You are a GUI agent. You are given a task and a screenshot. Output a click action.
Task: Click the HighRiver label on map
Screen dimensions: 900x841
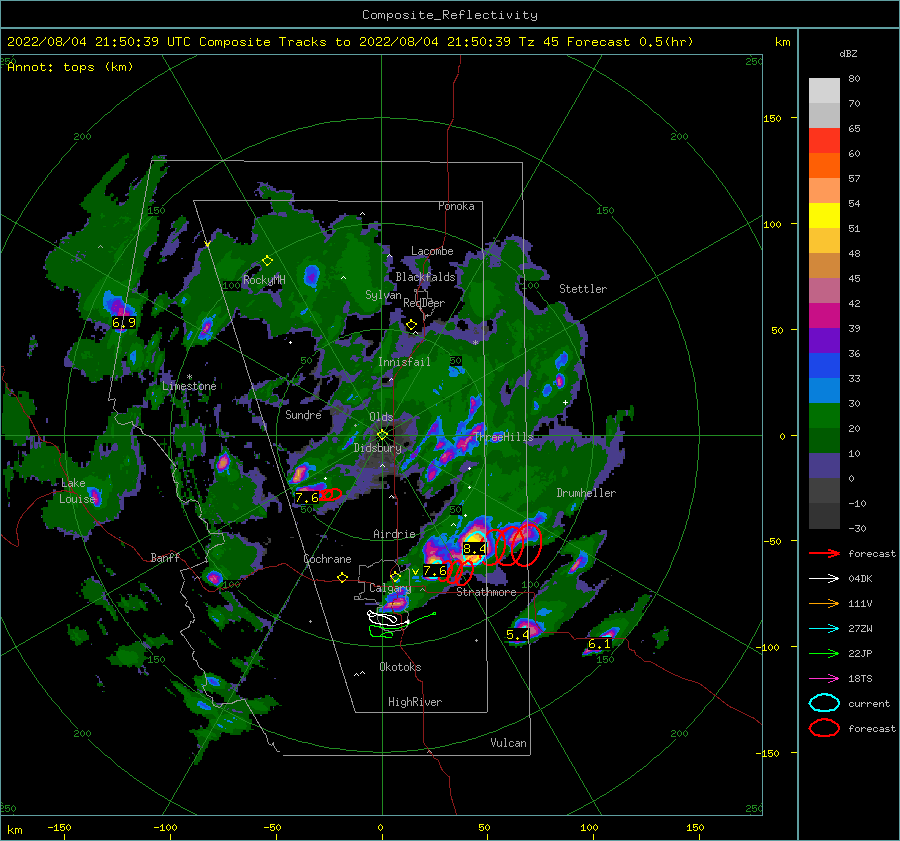point(415,702)
